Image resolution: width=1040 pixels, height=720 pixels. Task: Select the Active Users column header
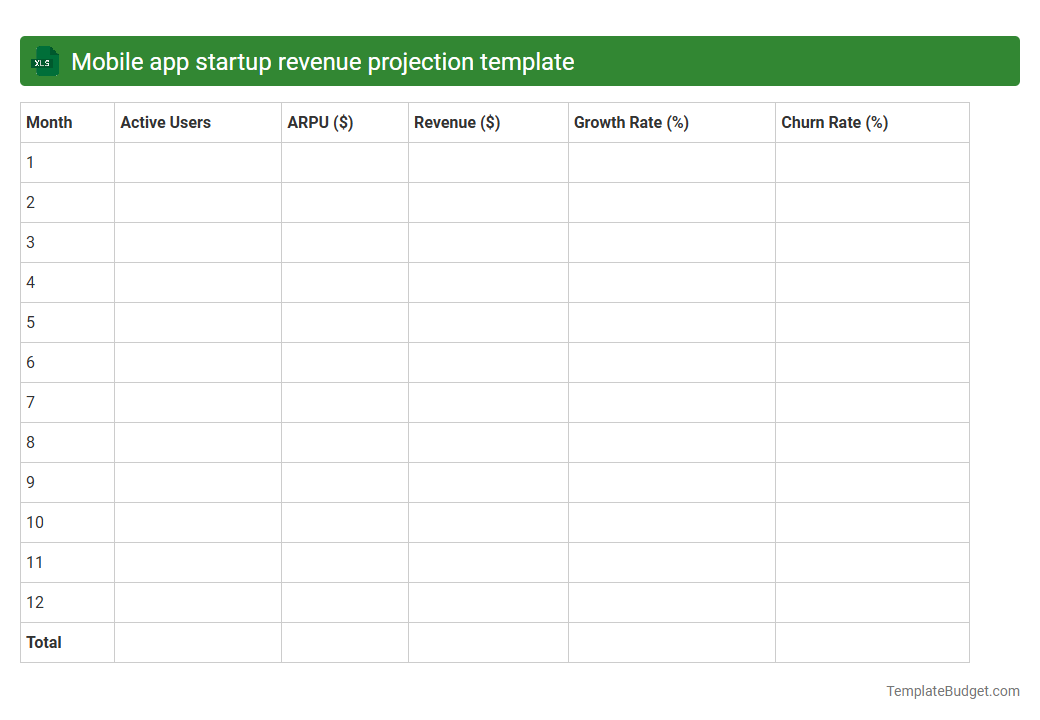coord(165,122)
